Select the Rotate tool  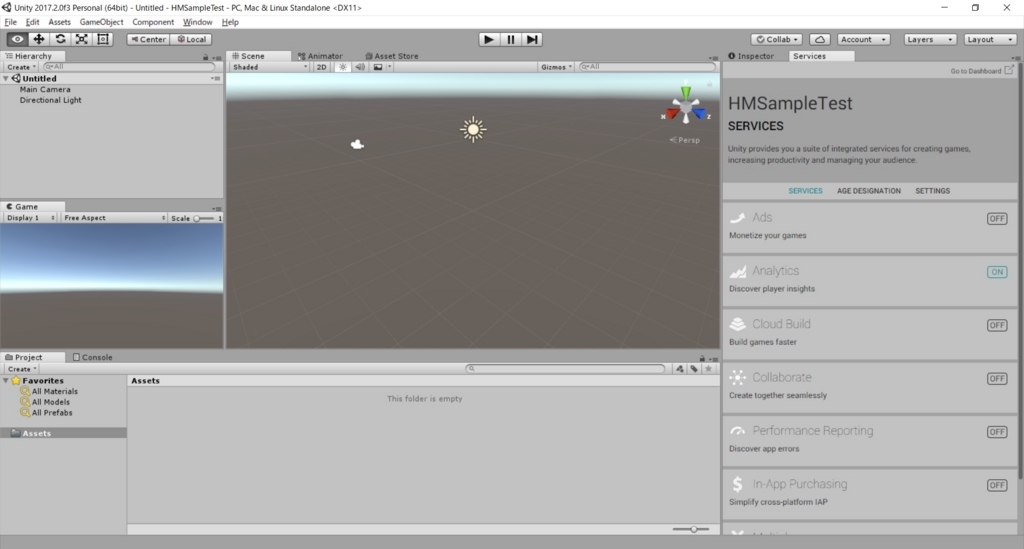point(60,39)
